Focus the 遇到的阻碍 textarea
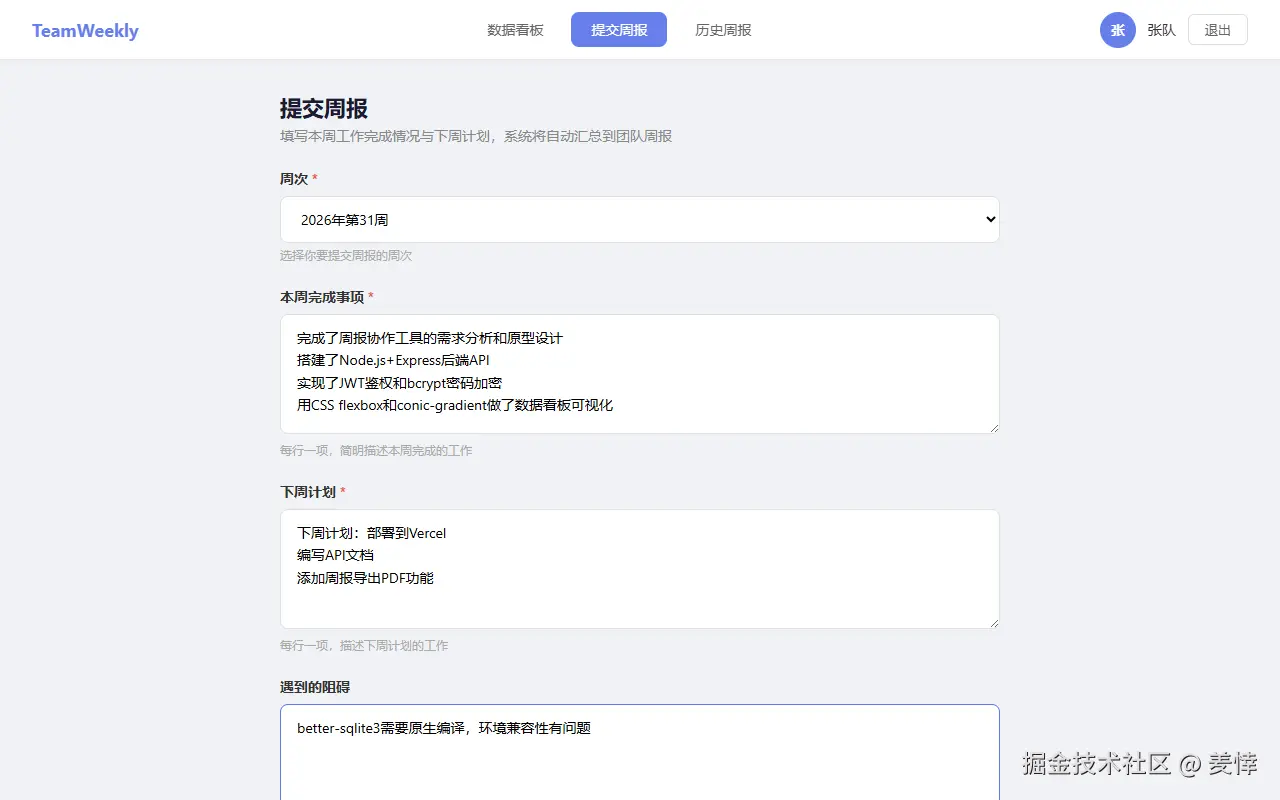Screen dimensions: 1280x800 click(x=640, y=752)
